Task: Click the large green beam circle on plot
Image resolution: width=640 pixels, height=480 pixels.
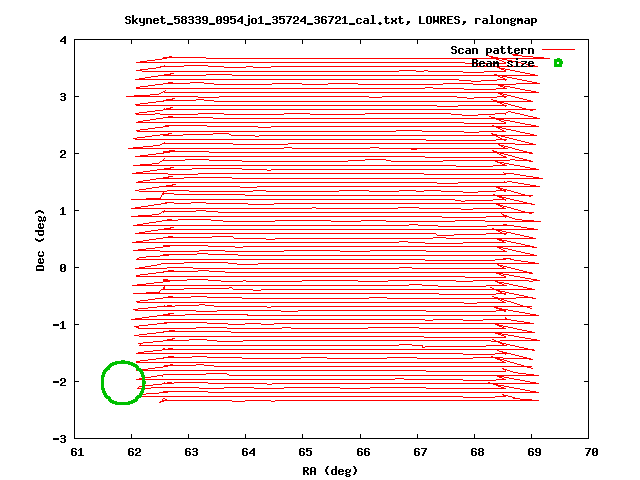Action: click(x=123, y=383)
